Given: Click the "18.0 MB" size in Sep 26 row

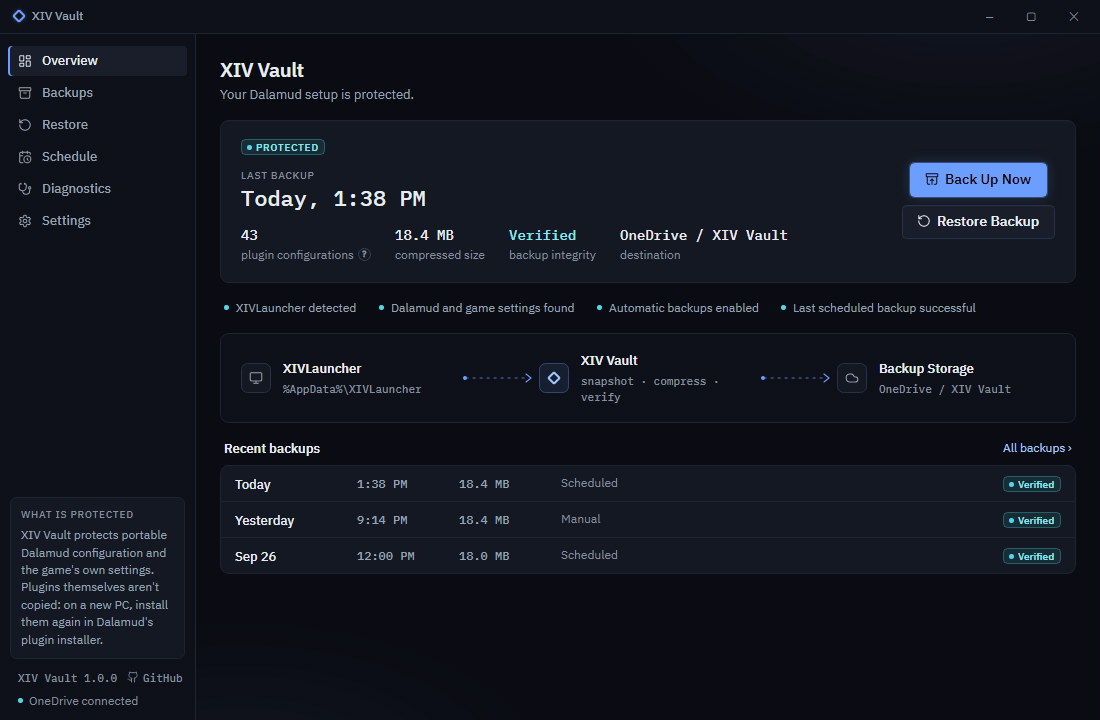Looking at the screenshot, I should (x=484, y=556).
